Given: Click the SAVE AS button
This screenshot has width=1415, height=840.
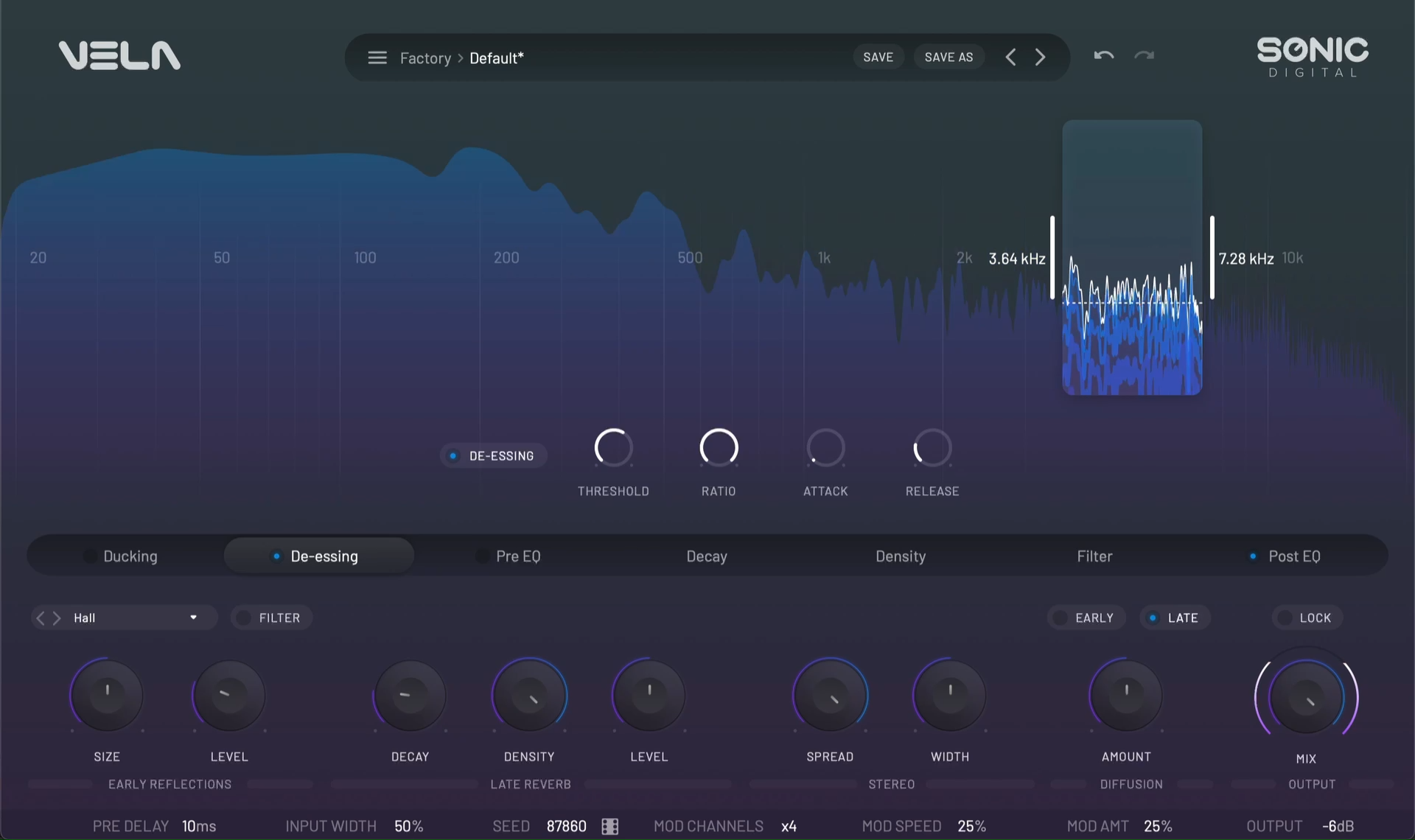Looking at the screenshot, I should tap(948, 57).
